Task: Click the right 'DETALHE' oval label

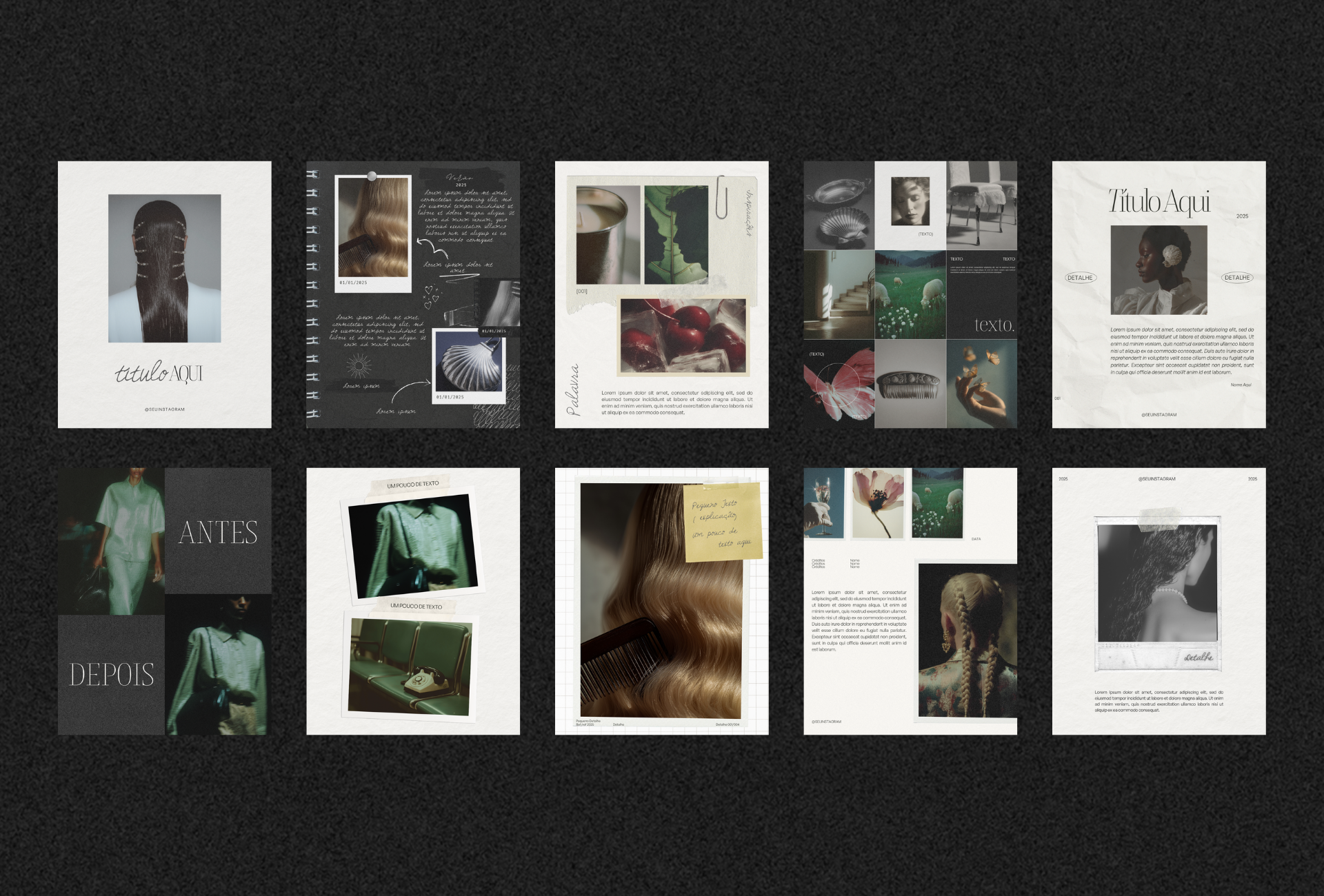Action: 1236,278
